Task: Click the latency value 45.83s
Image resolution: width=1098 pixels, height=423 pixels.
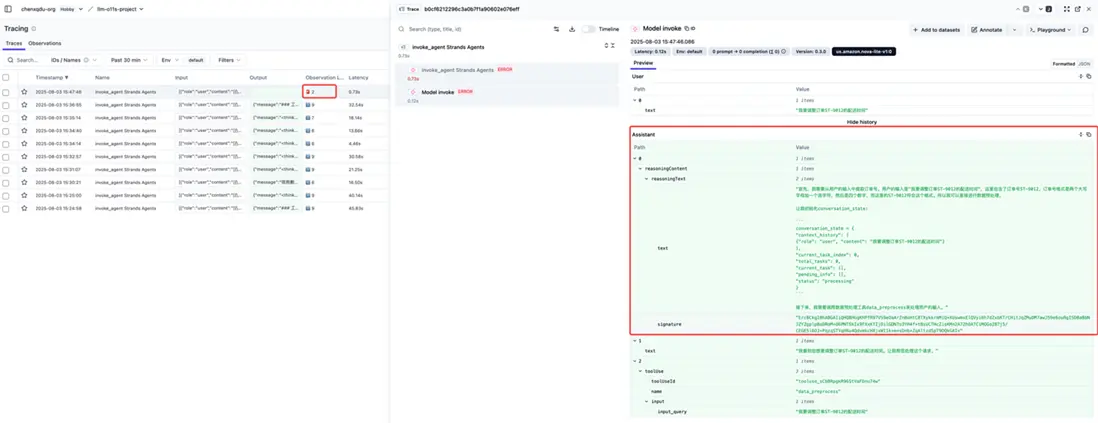Action: tap(357, 209)
